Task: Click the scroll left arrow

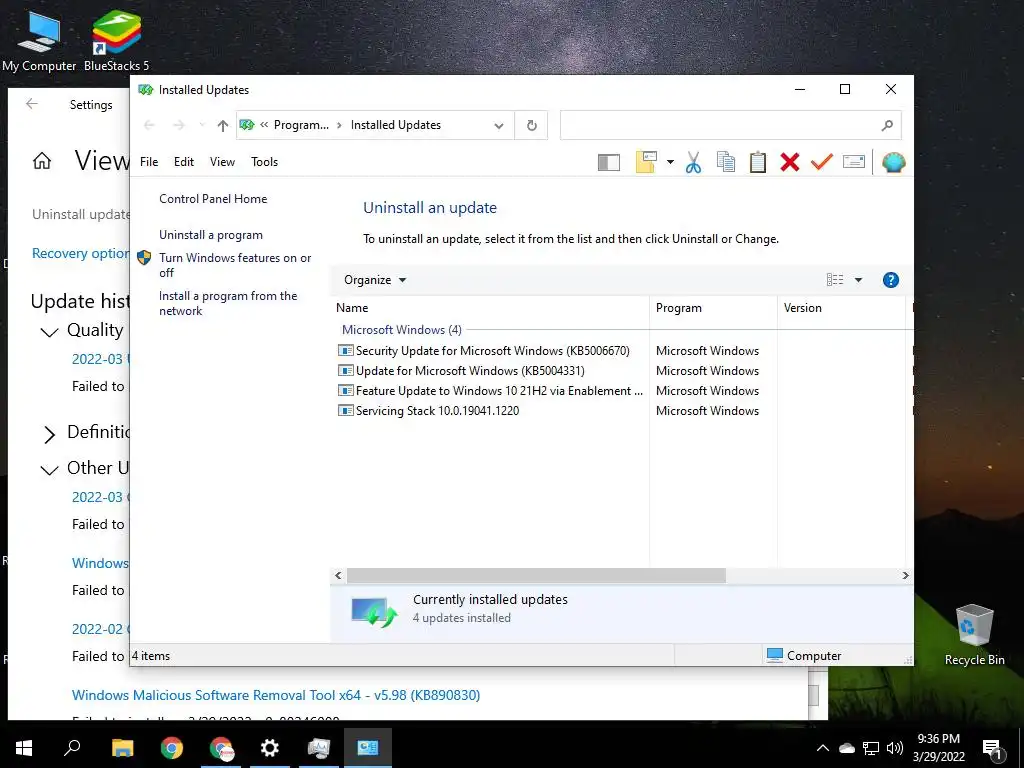Action: (338, 575)
